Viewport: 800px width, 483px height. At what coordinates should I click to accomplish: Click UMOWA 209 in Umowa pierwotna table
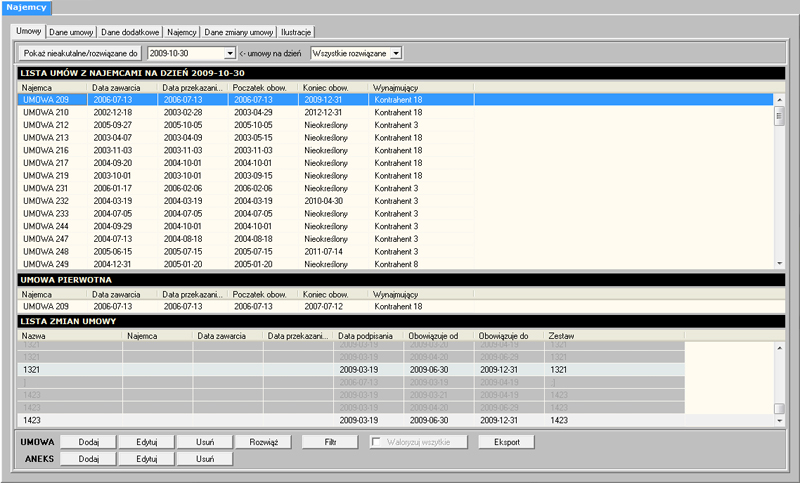click(x=46, y=307)
